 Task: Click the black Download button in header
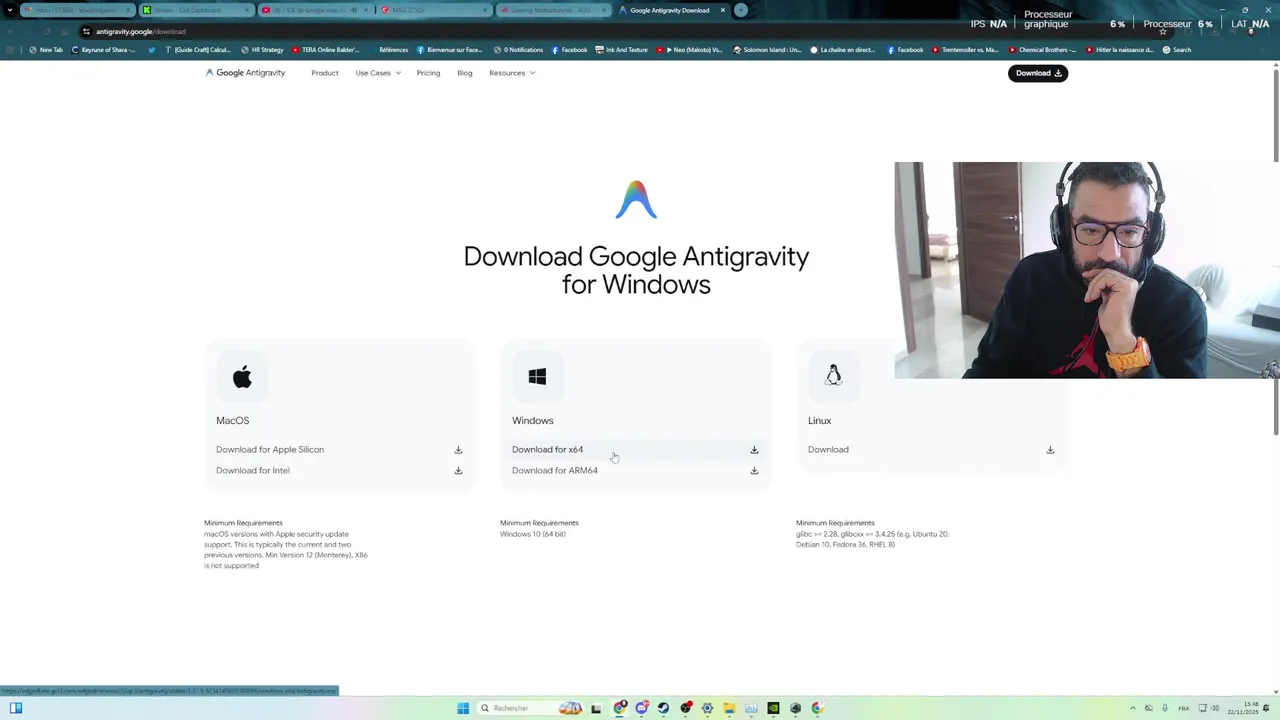coord(1038,73)
